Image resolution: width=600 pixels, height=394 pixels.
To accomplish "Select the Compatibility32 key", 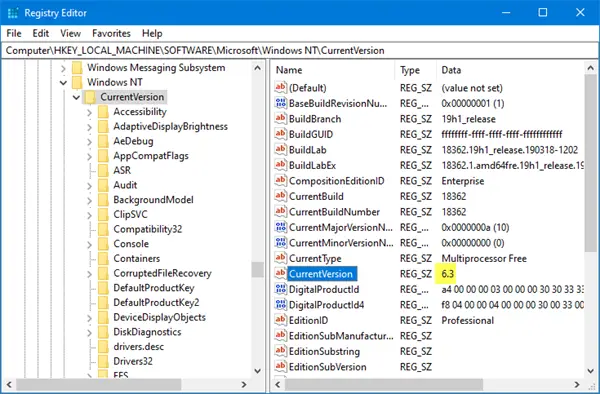I will [x=148, y=229].
